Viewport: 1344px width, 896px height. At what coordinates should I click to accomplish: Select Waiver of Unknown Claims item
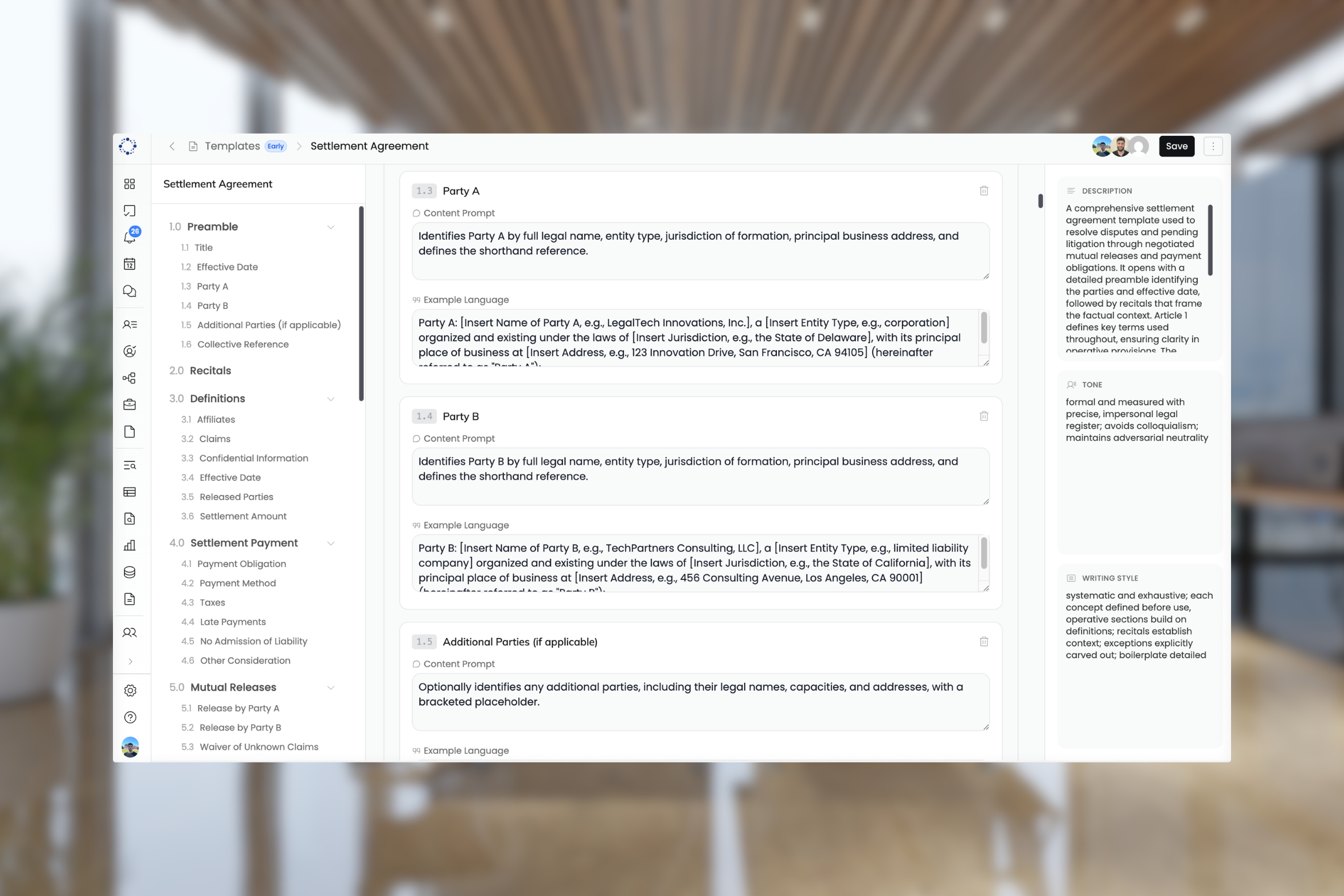[259, 746]
